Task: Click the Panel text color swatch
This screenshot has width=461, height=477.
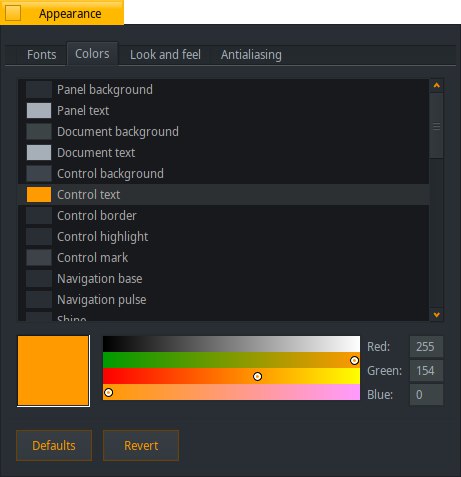Action: [x=39, y=111]
